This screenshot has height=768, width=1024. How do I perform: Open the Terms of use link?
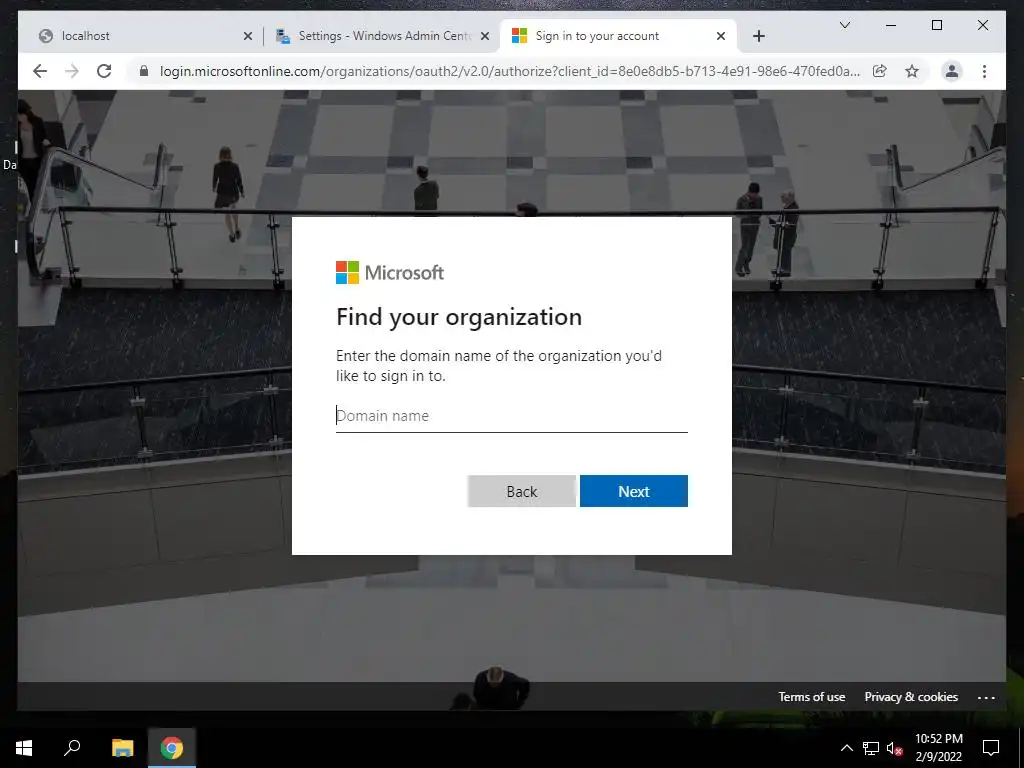pos(811,697)
